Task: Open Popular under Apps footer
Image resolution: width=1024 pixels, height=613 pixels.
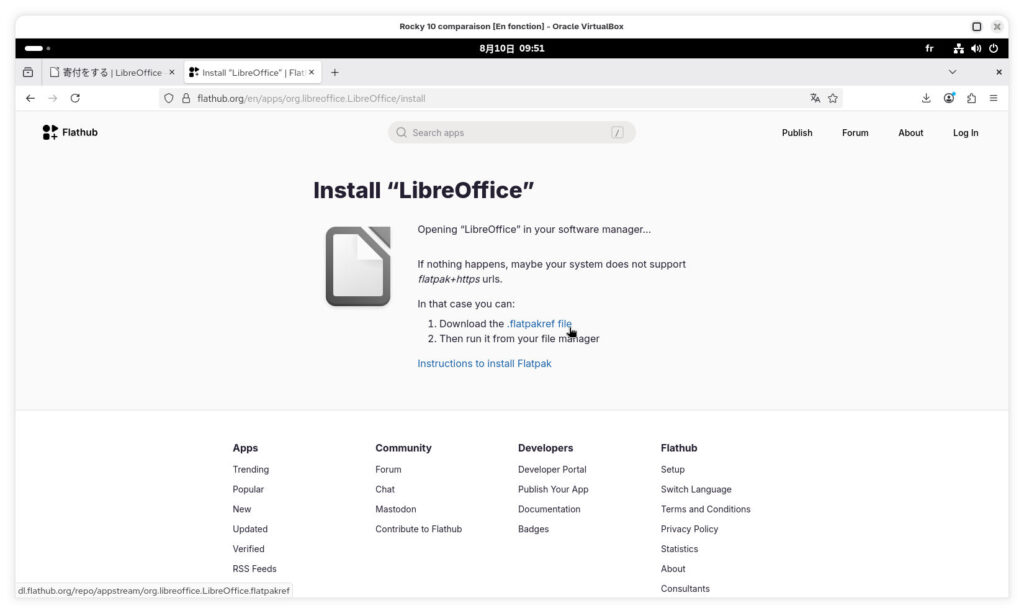Action: [x=248, y=489]
